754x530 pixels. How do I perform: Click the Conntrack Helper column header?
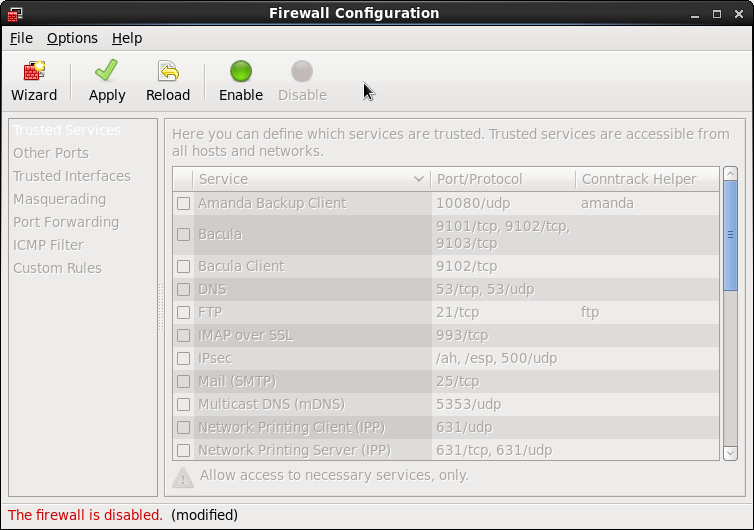click(646, 179)
